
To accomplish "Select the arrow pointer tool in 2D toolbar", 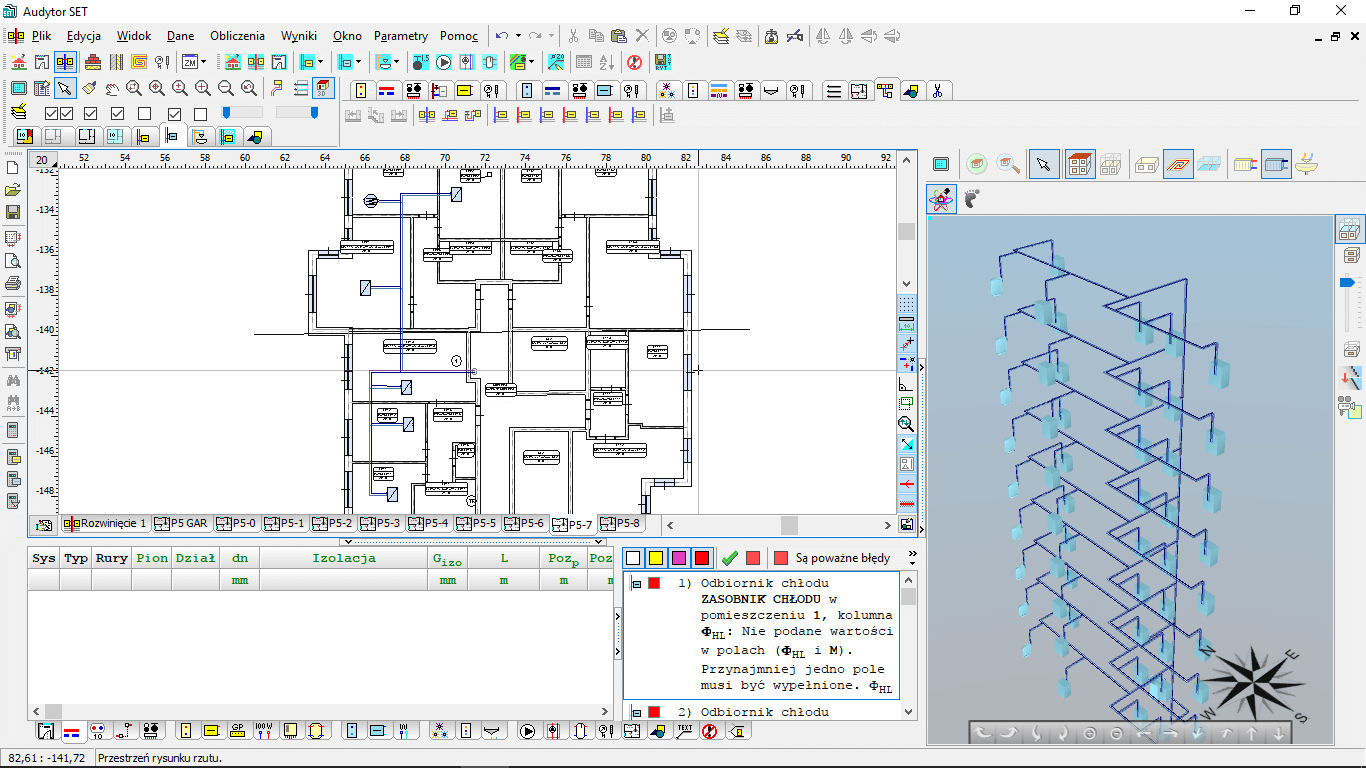I will 65,89.
